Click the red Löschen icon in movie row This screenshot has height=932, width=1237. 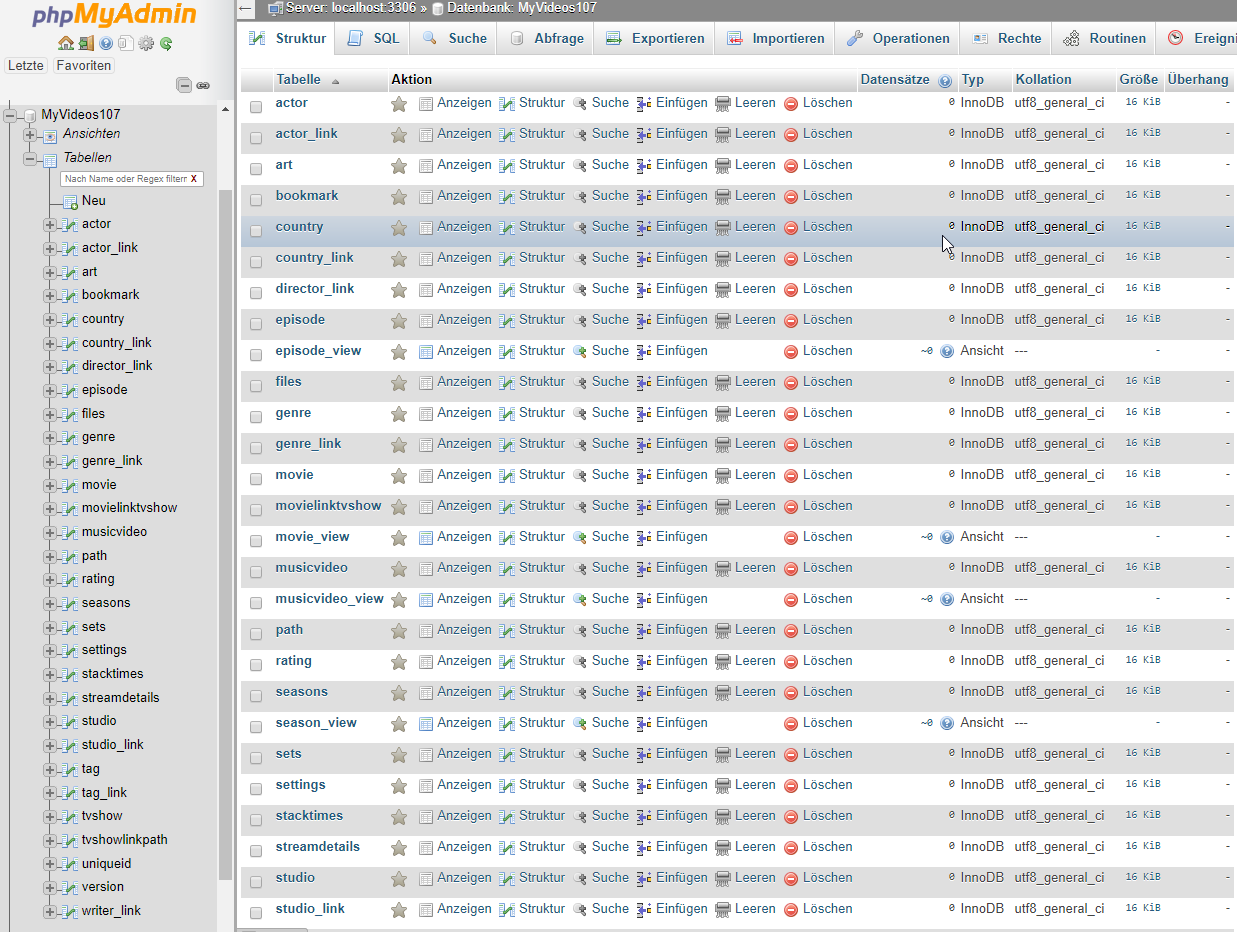click(x=791, y=476)
